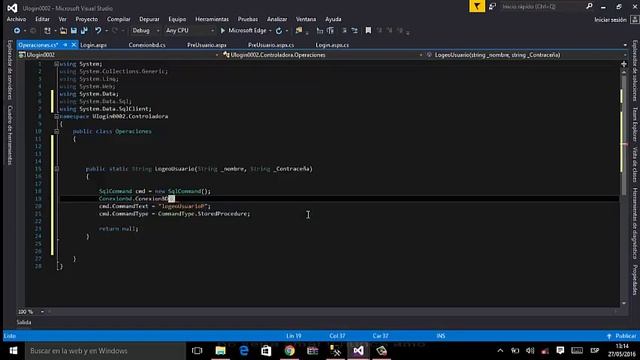
Task: Click the Windows Start button
Action: tap(13, 351)
